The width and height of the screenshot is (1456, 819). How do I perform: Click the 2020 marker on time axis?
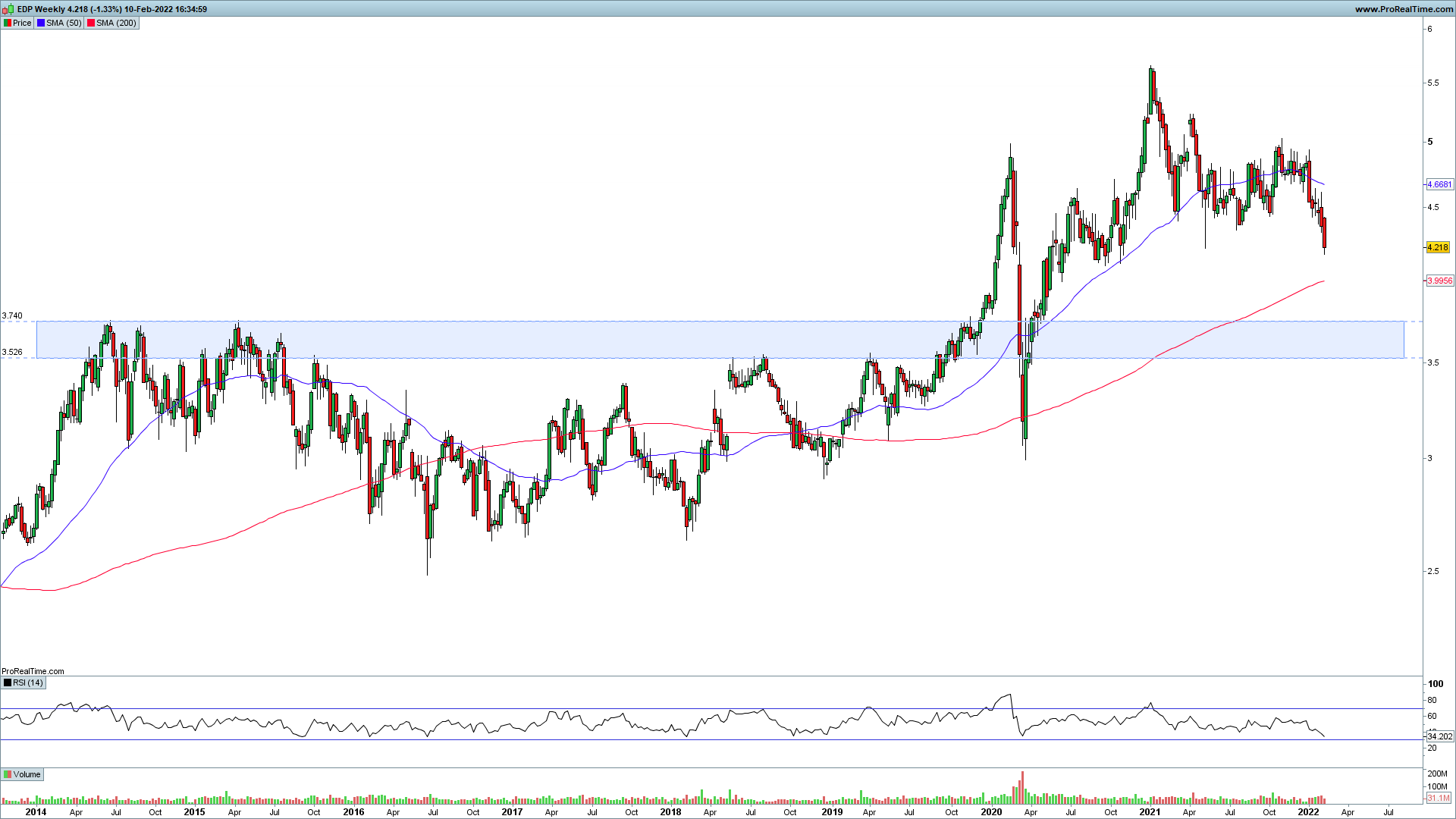(x=990, y=811)
